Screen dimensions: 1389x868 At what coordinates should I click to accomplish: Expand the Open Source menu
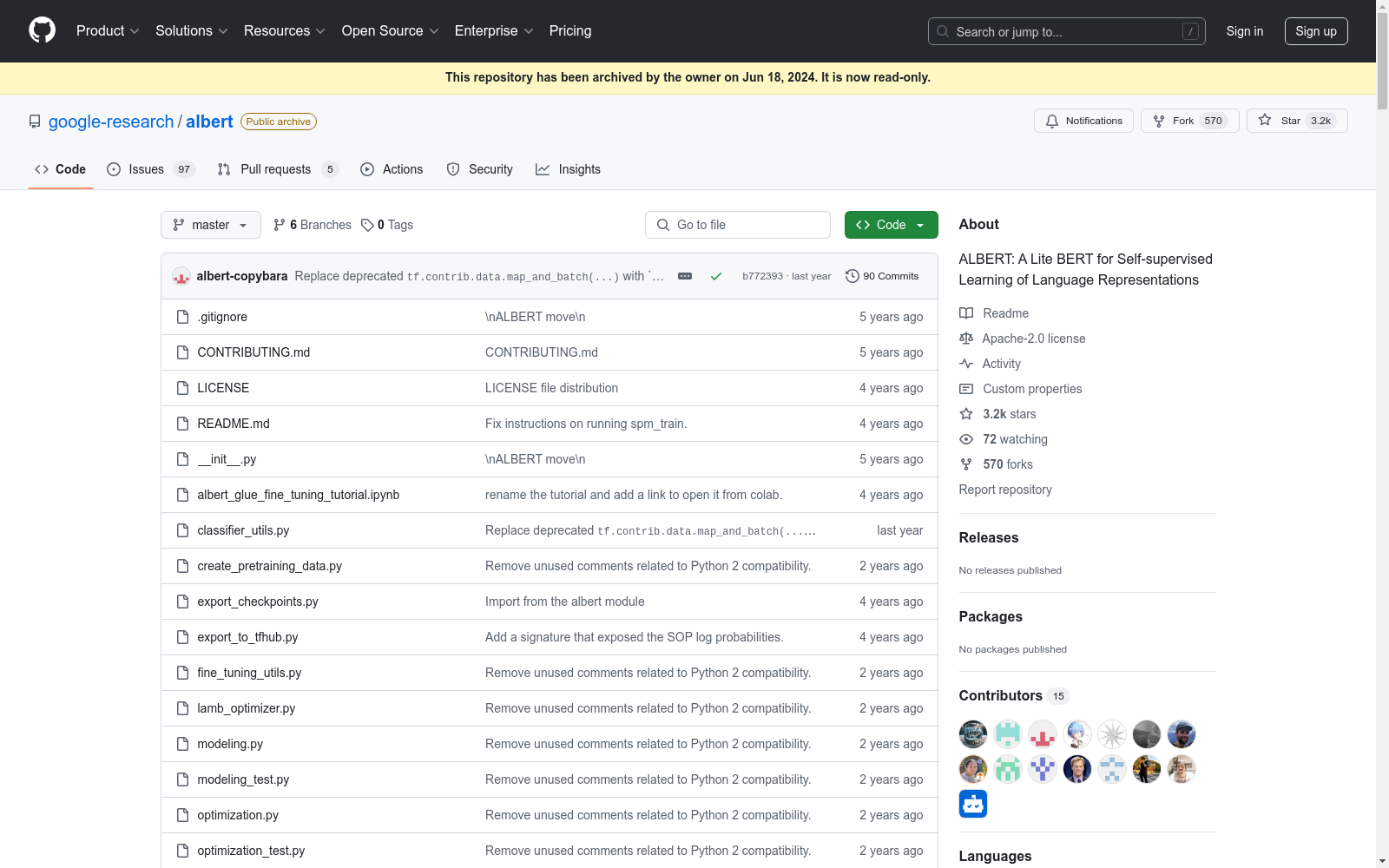coord(391,31)
